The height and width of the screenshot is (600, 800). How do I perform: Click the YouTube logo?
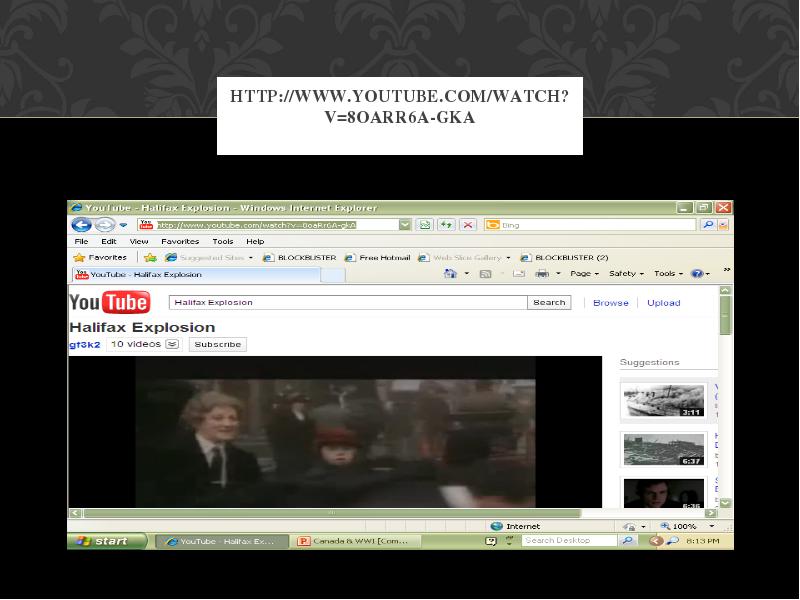tap(110, 302)
